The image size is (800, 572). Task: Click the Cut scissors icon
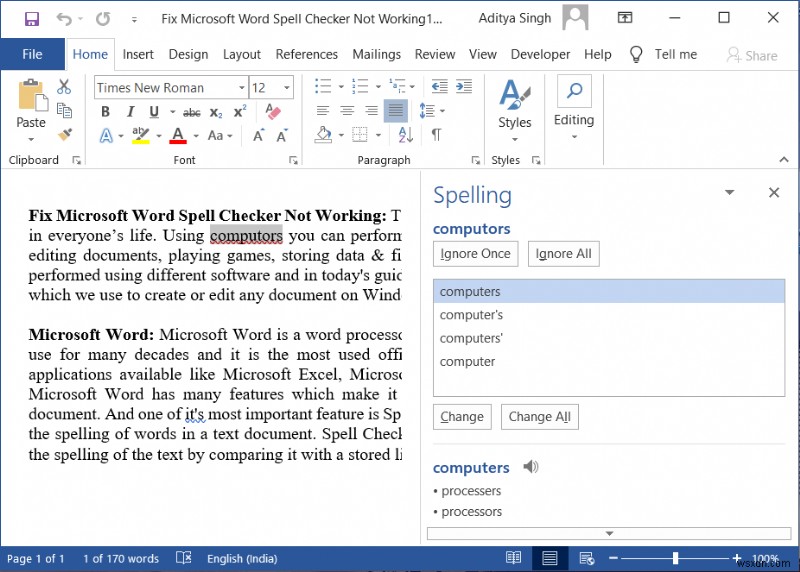coord(64,87)
